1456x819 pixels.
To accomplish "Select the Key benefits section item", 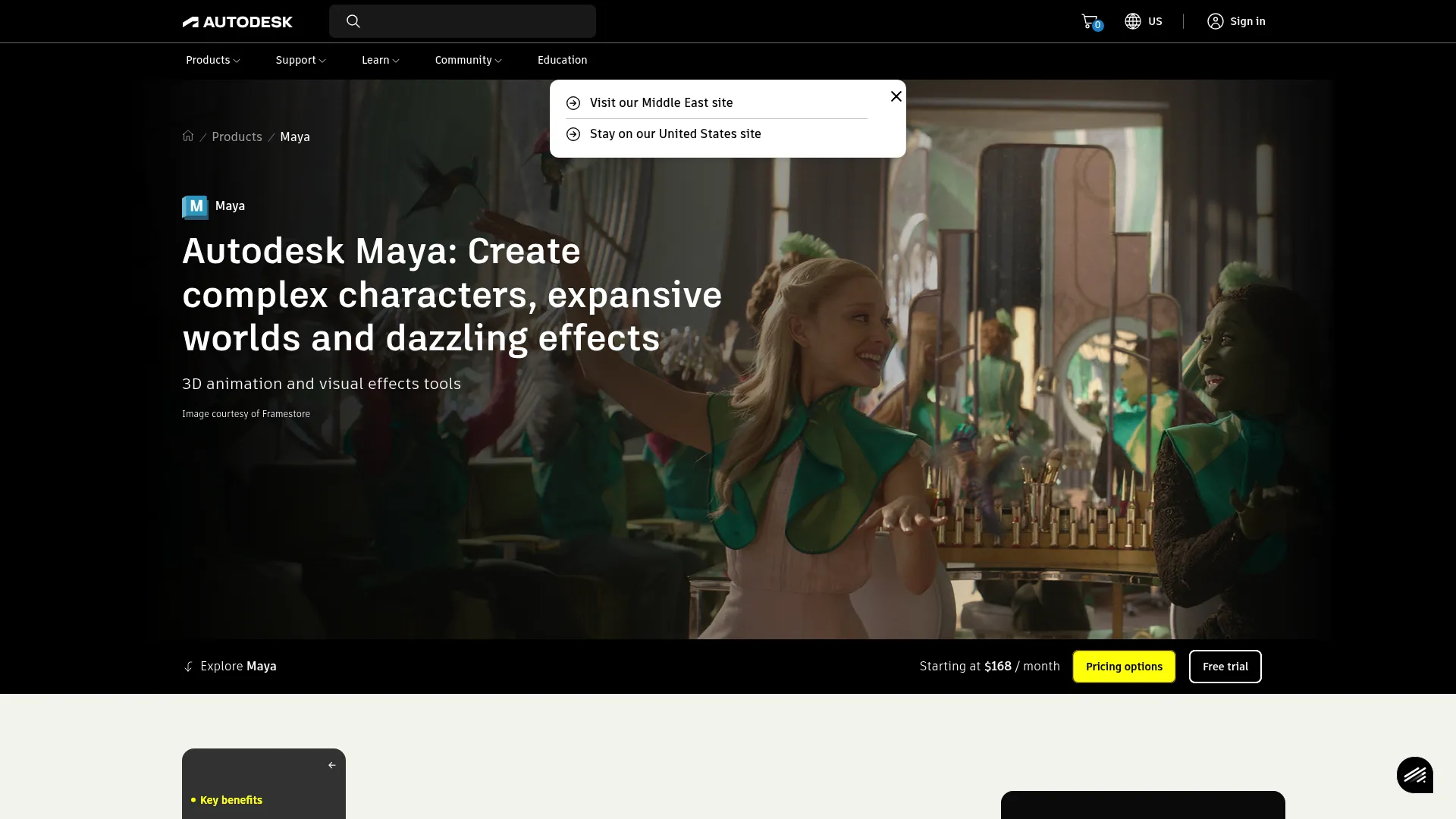I will (231, 800).
